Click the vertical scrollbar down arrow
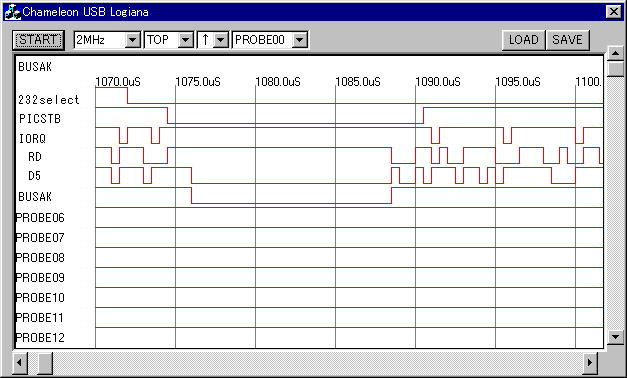Viewport: 627px width, 378px height. point(615,336)
